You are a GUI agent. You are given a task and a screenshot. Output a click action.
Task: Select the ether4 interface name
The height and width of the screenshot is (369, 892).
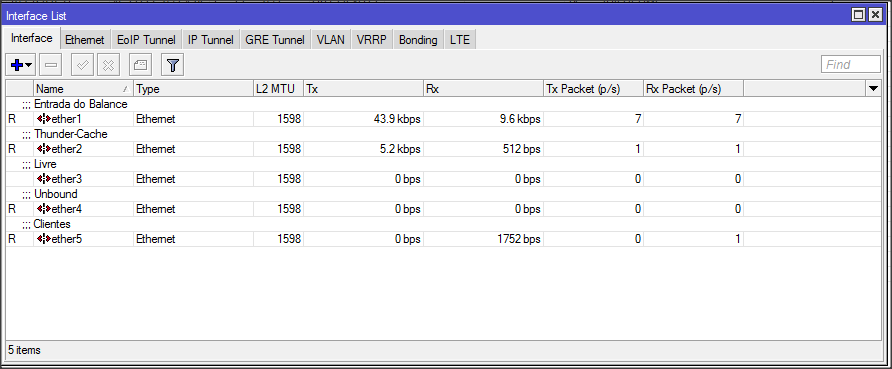[67, 209]
